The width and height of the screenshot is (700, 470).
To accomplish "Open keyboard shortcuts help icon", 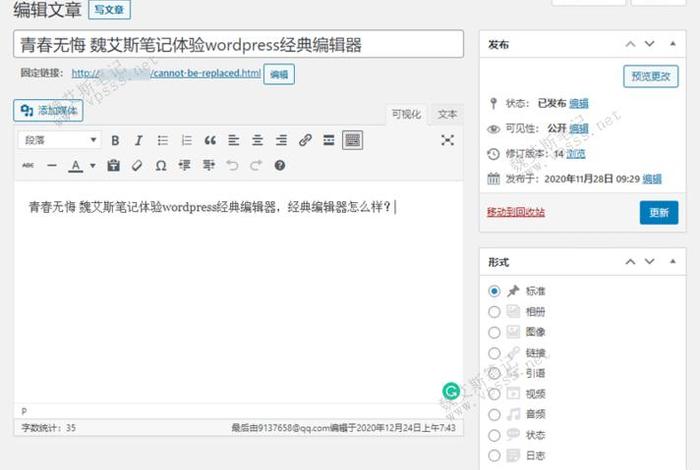I will click(279, 166).
